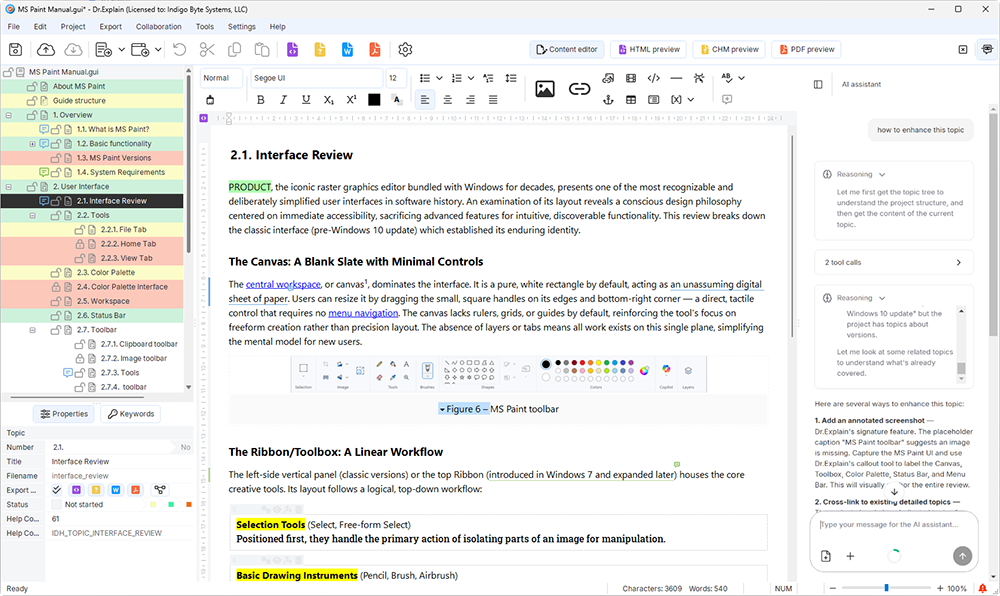Screen dimensions: 1000x596
Task: Open the spell check dropdown arrow
Action: coord(741,78)
